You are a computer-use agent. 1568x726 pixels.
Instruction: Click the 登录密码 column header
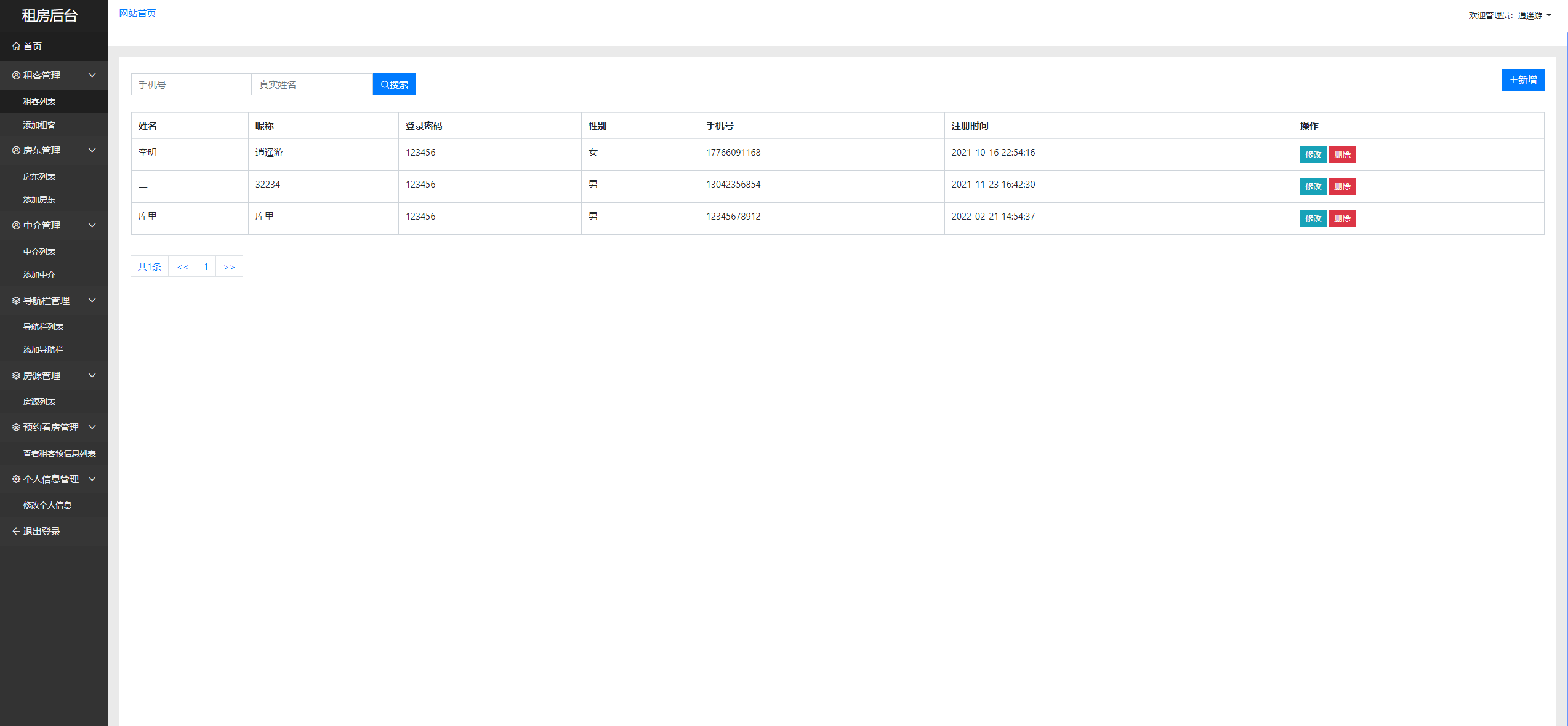424,126
